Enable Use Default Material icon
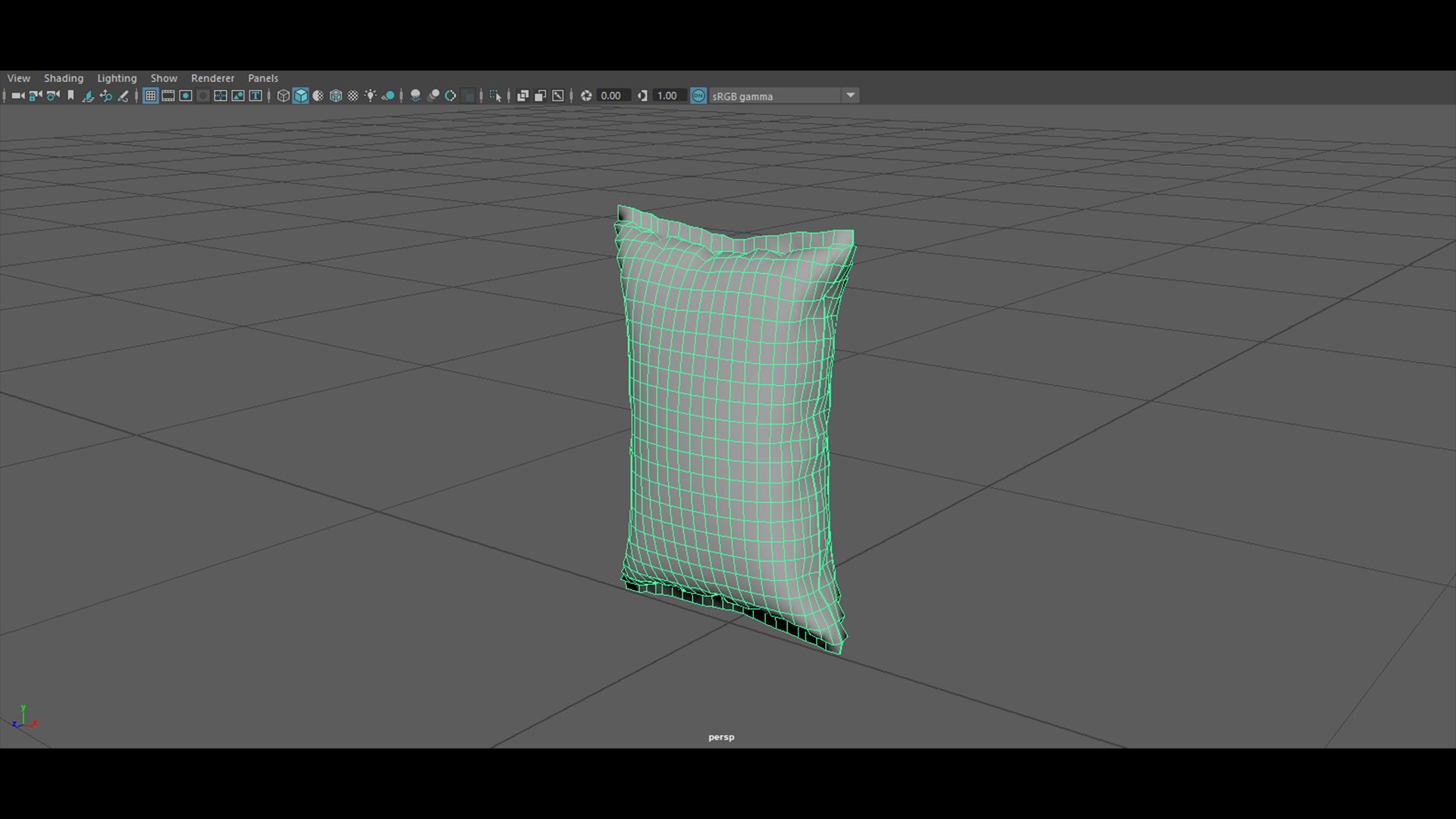This screenshot has width=1456, height=819. (x=318, y=96)
